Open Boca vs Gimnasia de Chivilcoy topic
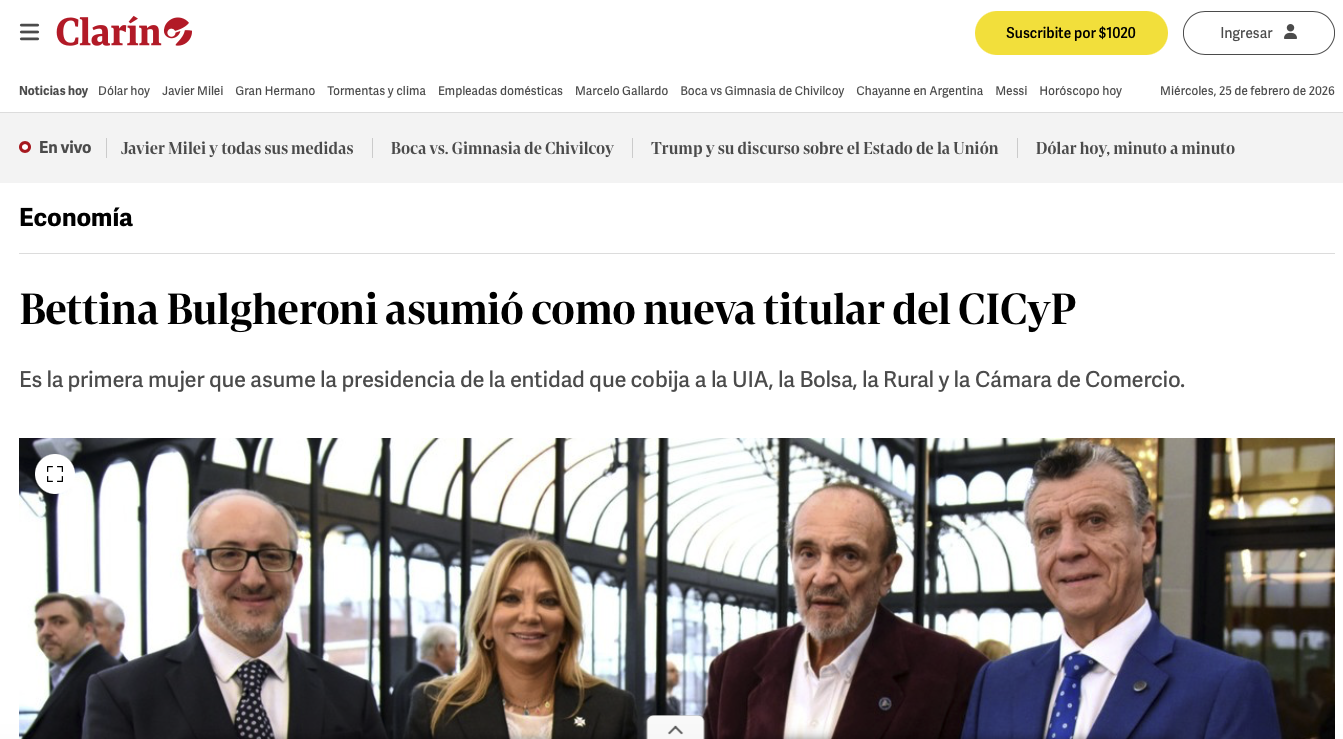1343x739 pixels. click(762, 91)
